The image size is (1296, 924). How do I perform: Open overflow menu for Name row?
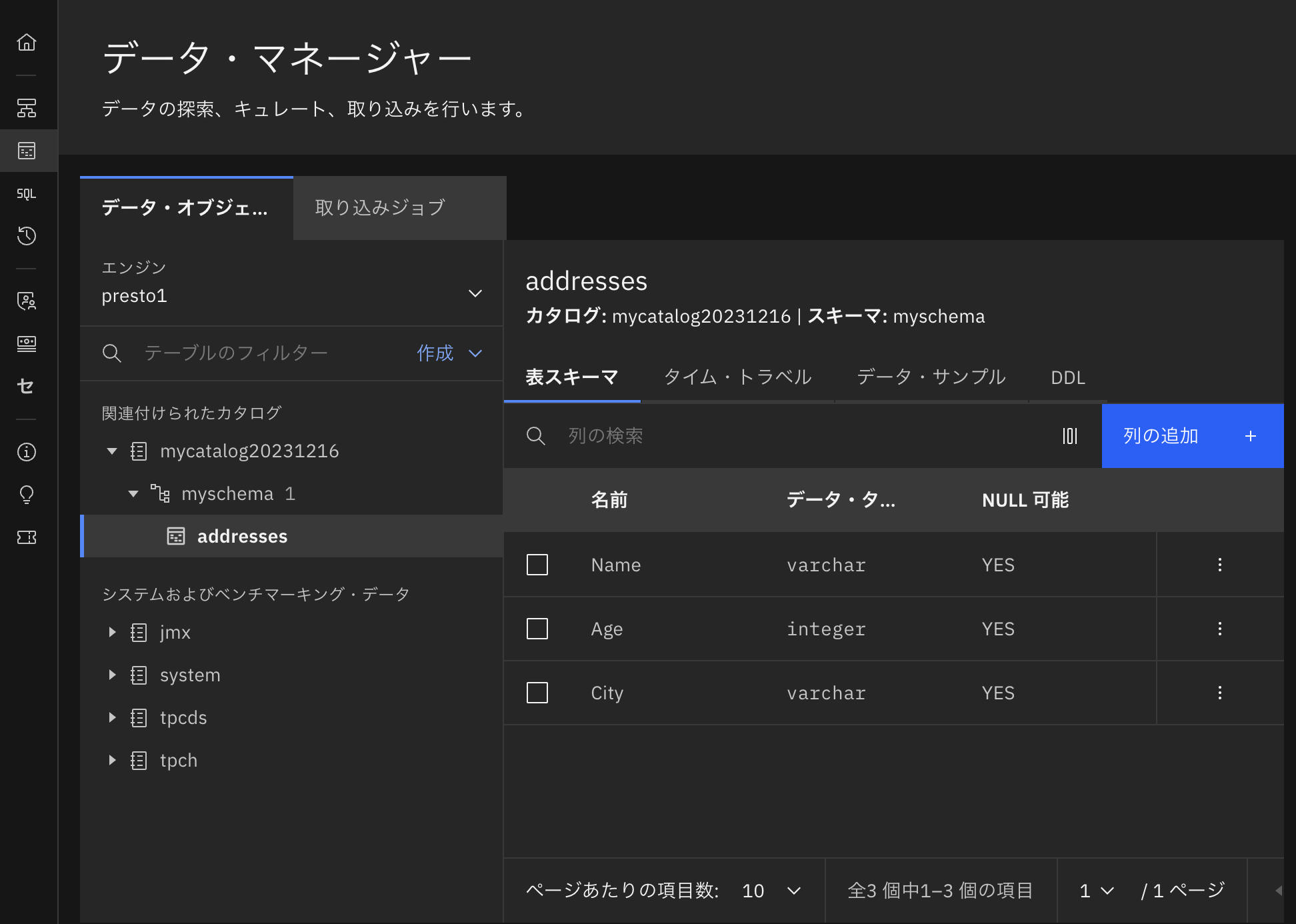click(1219, 565)
